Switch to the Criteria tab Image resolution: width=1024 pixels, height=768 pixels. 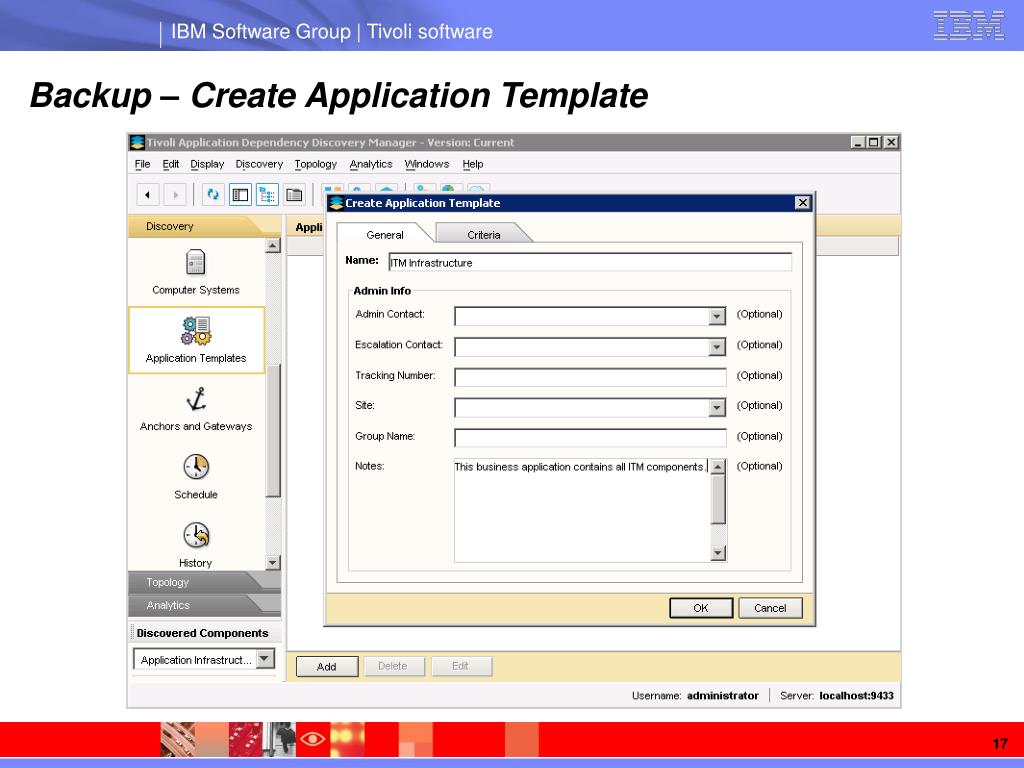[x=484, y=235]
